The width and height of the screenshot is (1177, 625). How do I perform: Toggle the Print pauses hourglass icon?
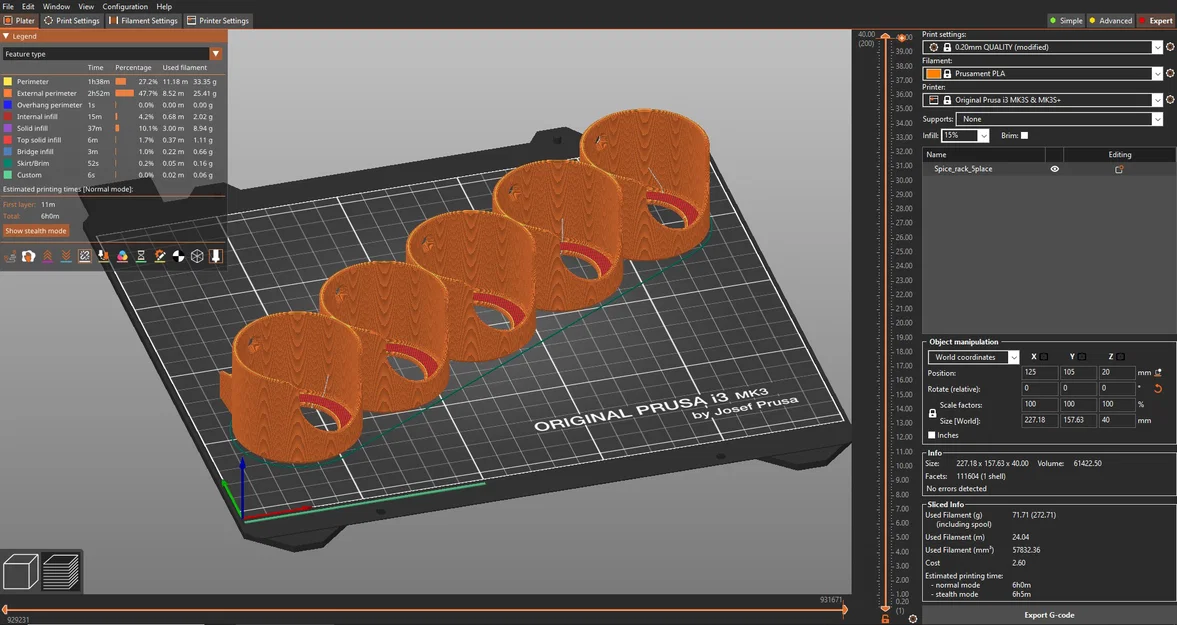141,256
